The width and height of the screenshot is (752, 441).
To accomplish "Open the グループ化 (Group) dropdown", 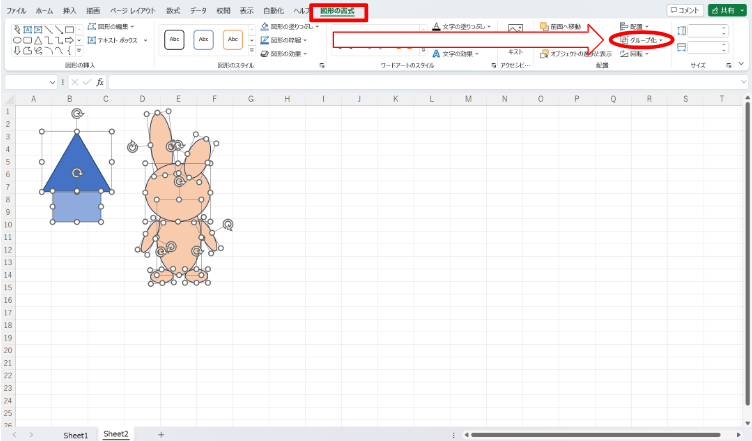I will click(x=640, y=40).
